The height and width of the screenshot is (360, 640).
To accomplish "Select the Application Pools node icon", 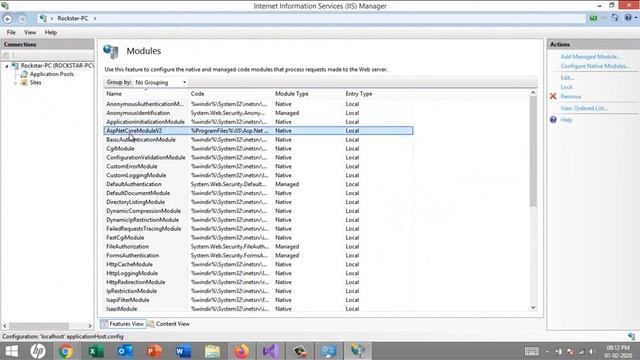I will [24, 74].
